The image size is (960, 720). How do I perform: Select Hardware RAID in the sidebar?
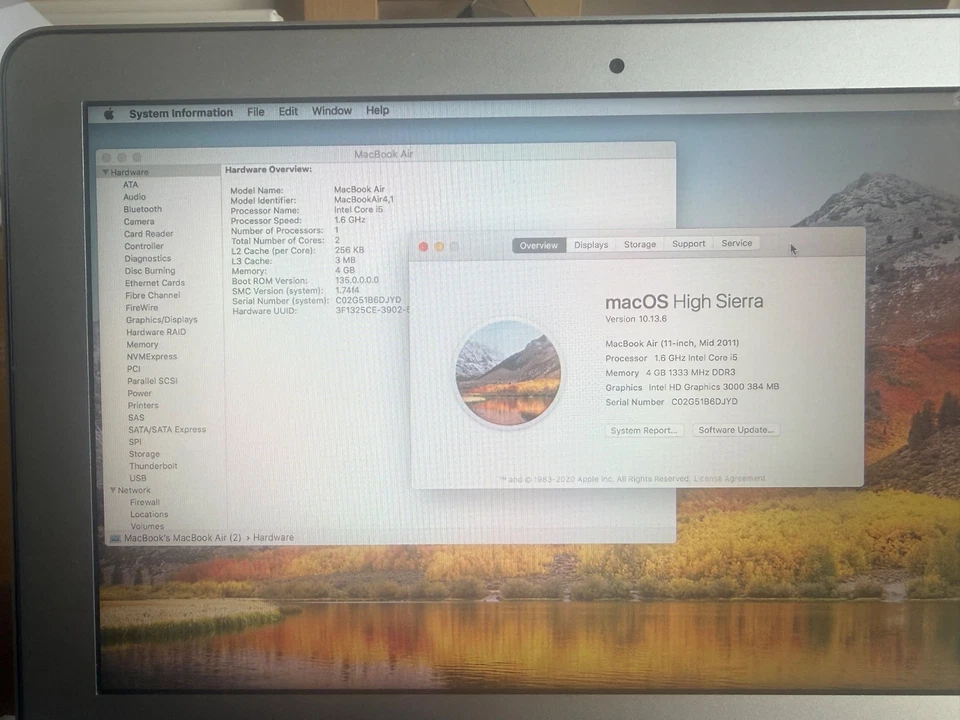click(x=156, y=332)
